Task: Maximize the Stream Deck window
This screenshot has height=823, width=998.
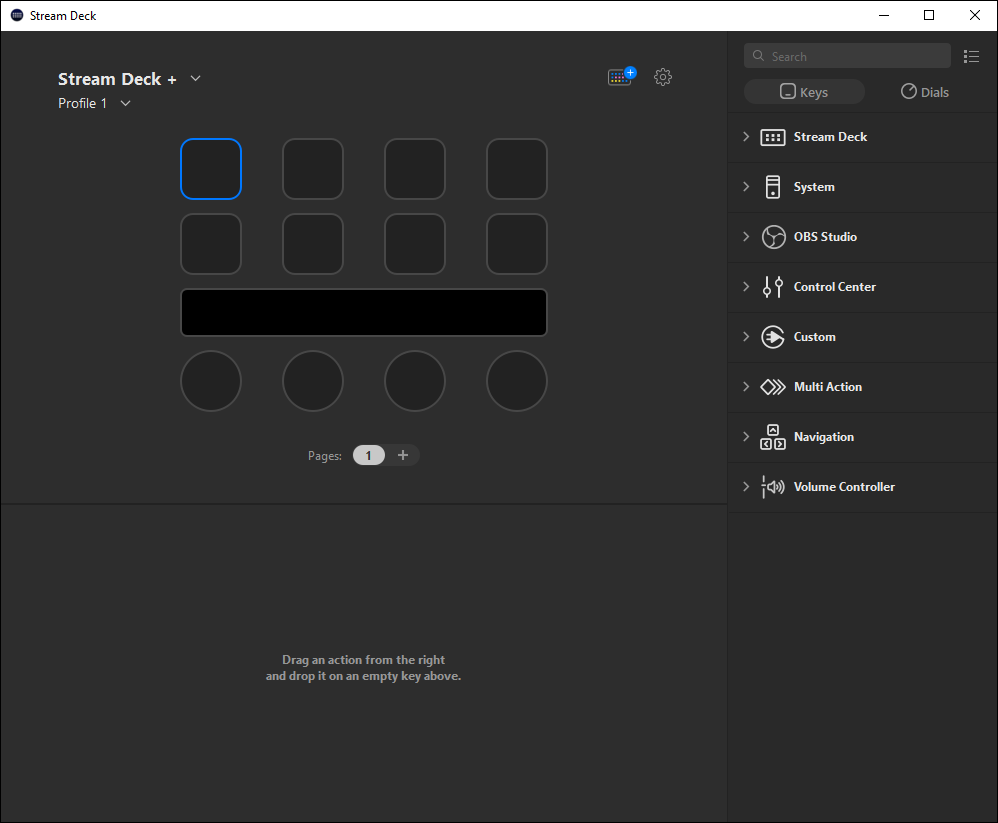Action: (x=929, y=15)
